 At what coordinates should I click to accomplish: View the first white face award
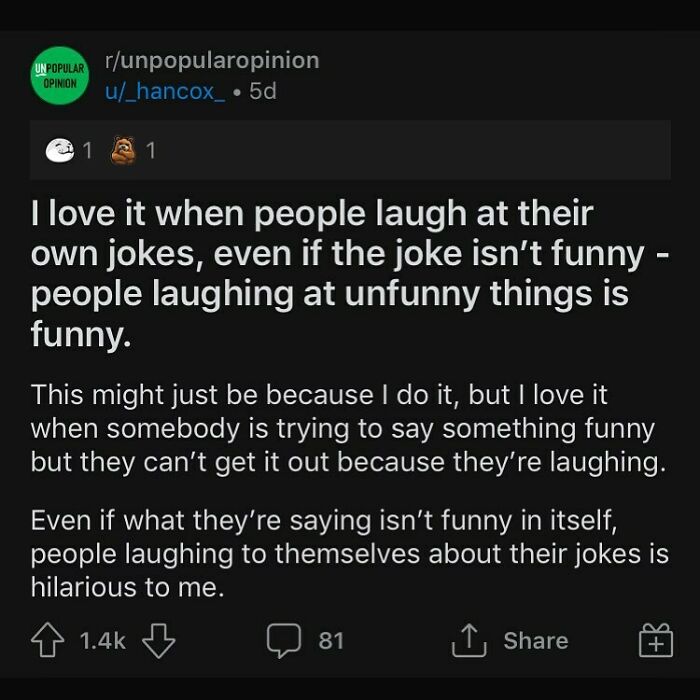pos(60,151)
